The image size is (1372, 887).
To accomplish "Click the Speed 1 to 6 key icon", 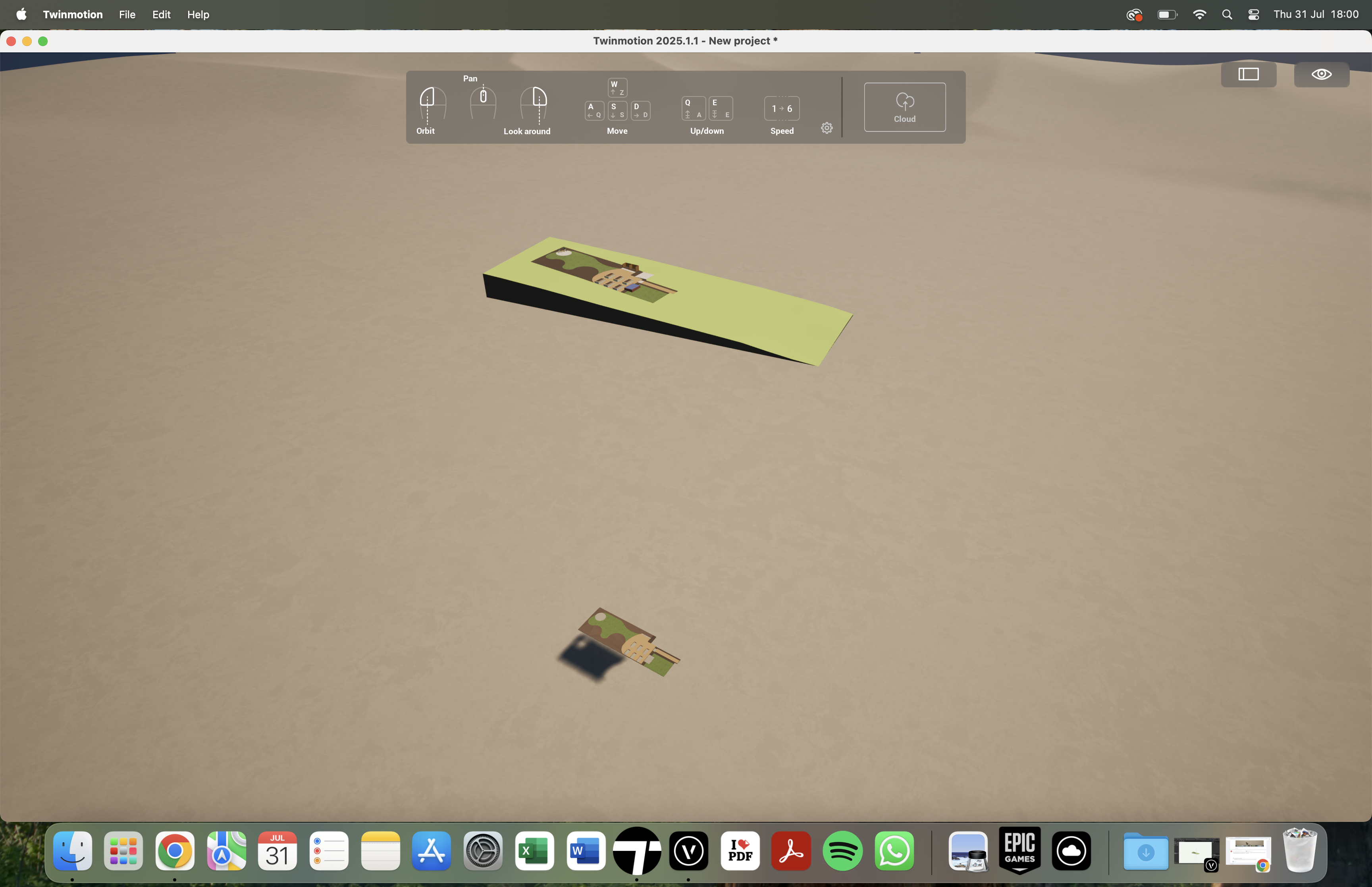I will click(x=782, y=108).
